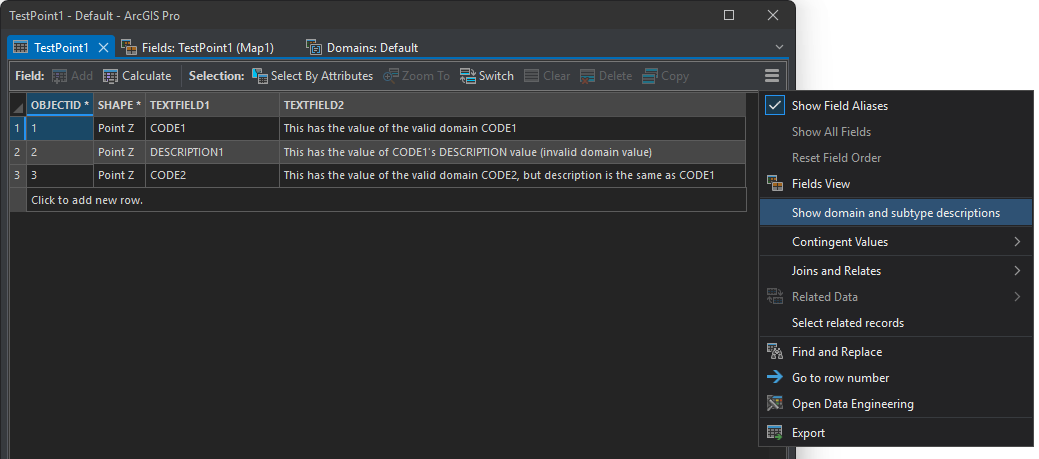
Task: Click the Related Data icon entry
Action: pyautogui.click(x=775, y=297)
